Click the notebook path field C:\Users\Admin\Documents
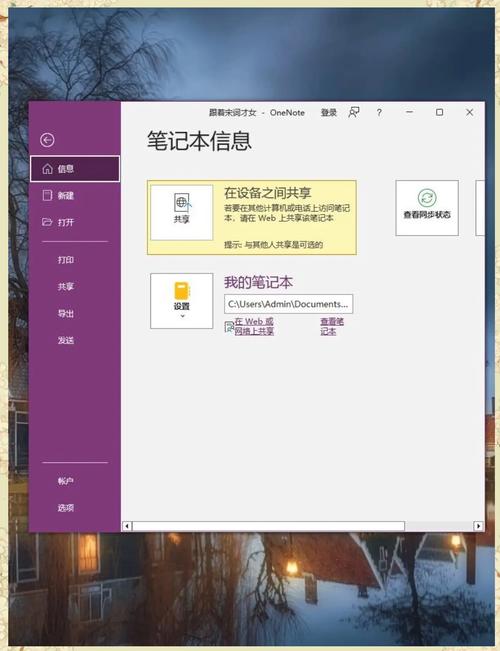This screenshot has height=651, width=500. (289, 304)
